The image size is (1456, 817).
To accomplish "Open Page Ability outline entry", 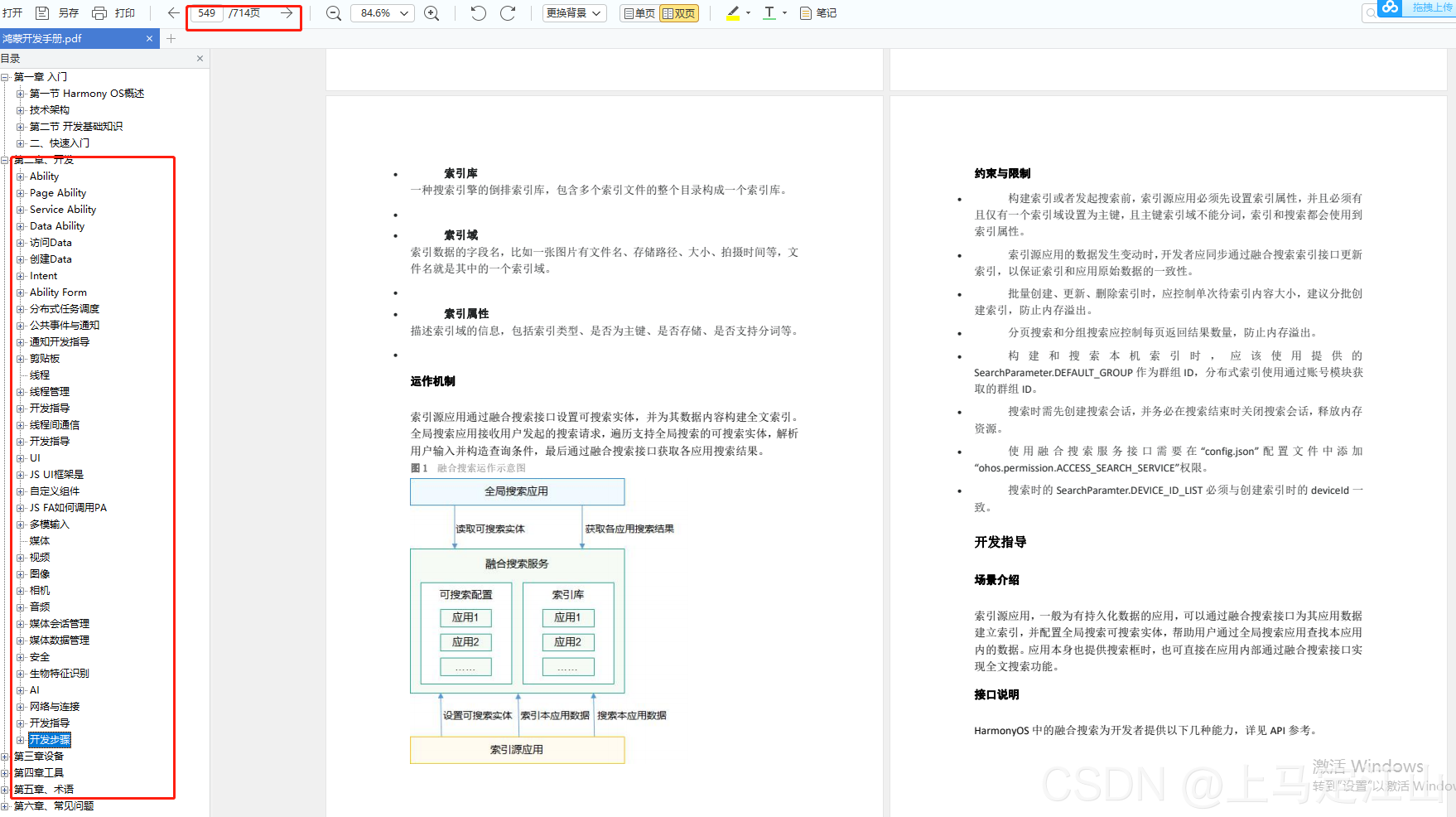I will 58,193.
